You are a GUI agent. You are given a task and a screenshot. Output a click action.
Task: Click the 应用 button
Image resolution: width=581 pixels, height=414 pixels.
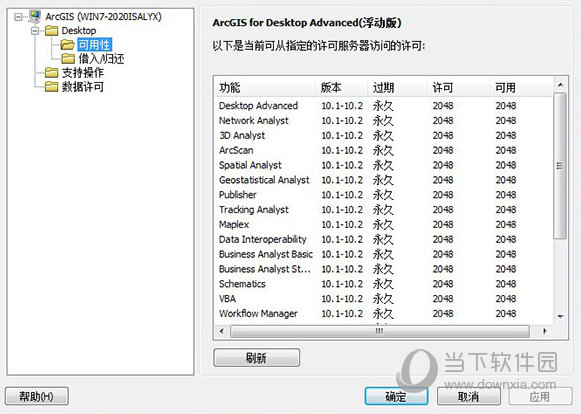point(540,397)
